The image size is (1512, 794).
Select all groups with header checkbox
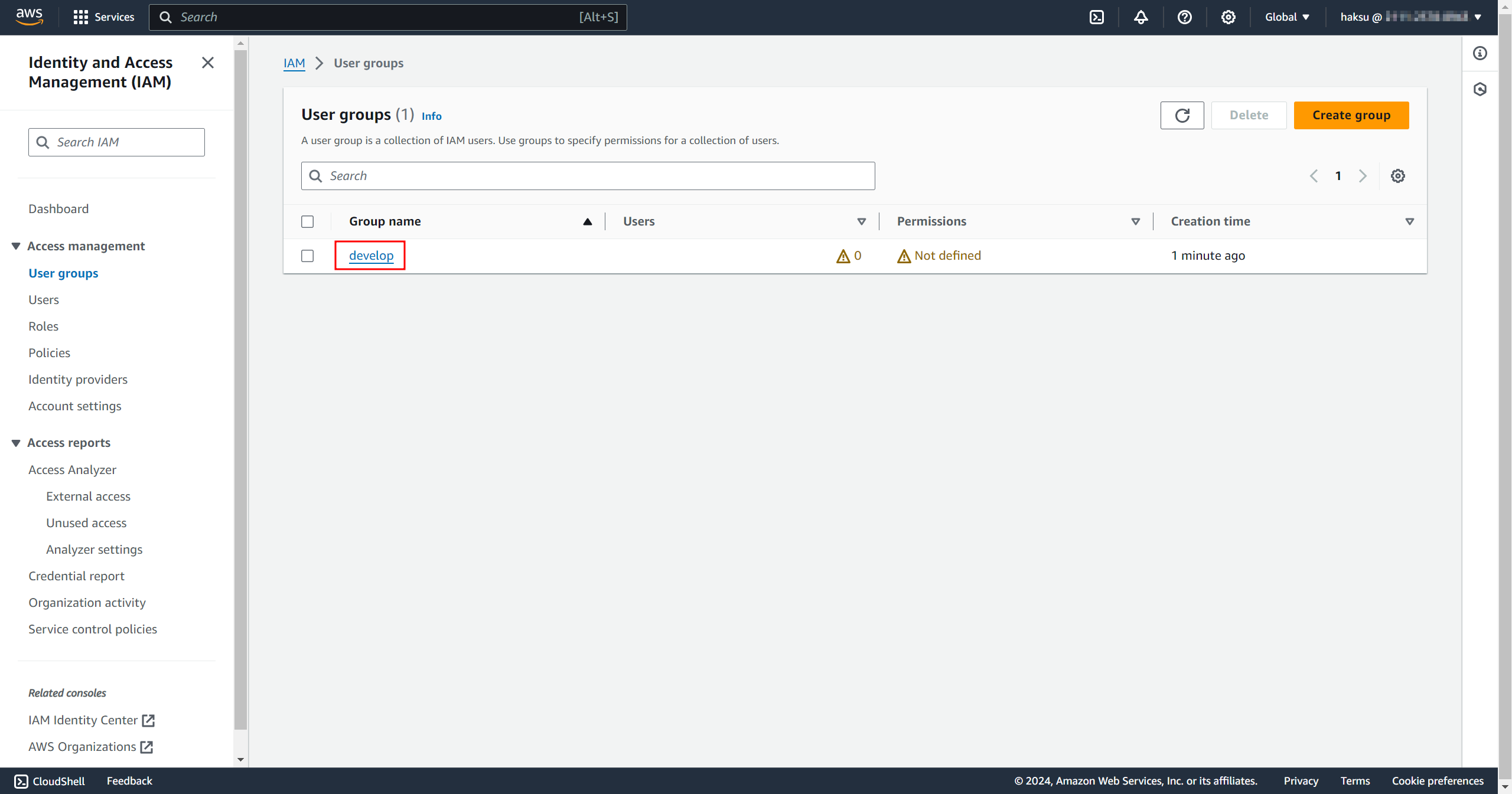(307, 221)
